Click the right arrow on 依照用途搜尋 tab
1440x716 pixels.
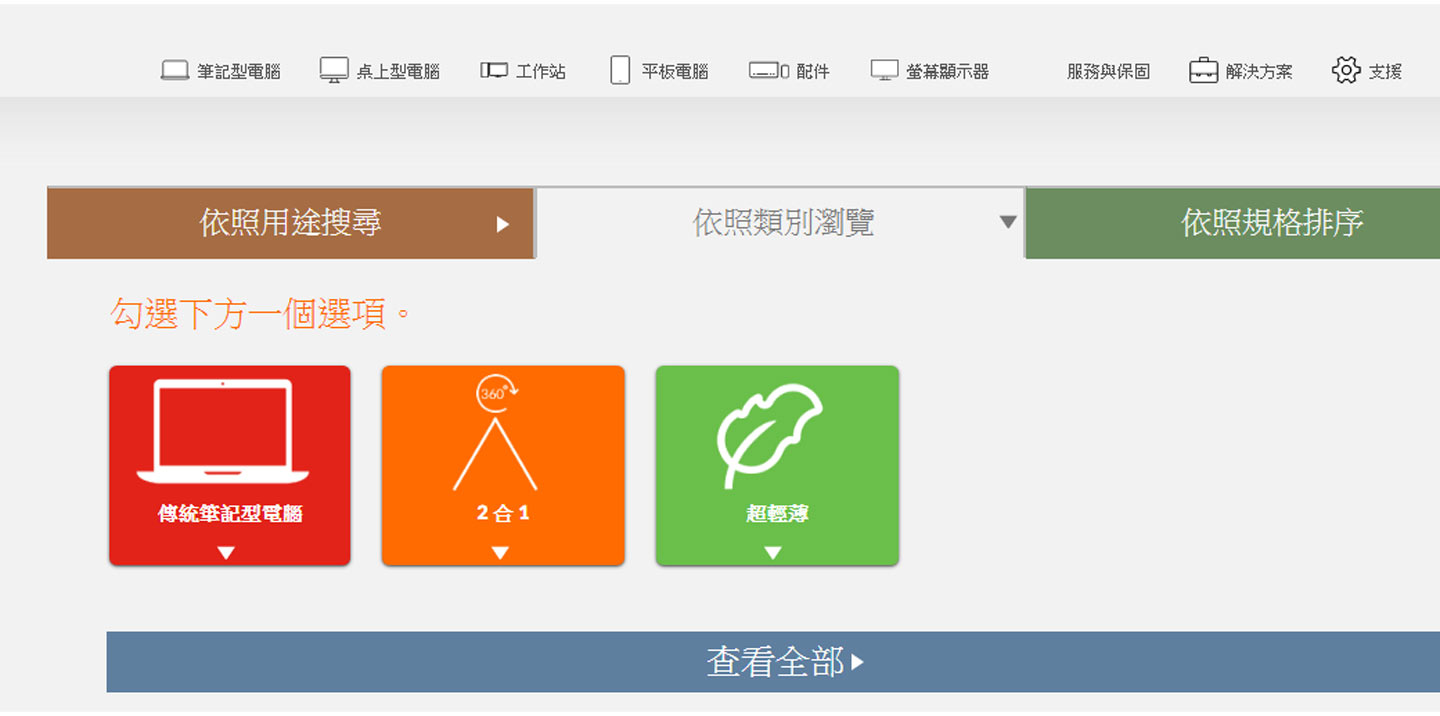tap(503, 224)
